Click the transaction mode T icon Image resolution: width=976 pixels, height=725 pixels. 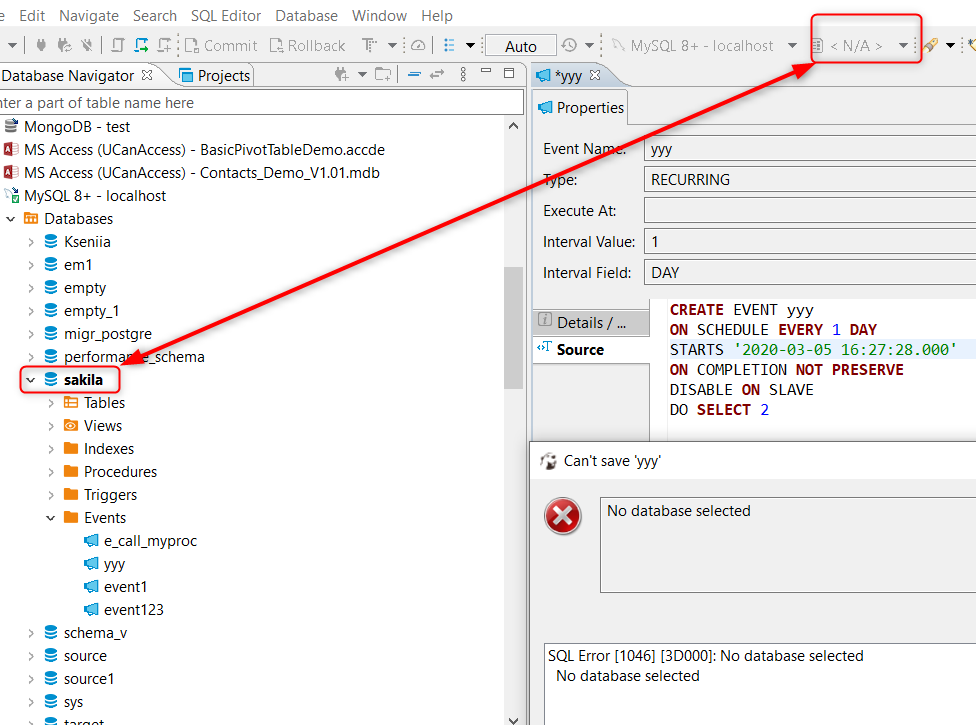coord(369,45)
